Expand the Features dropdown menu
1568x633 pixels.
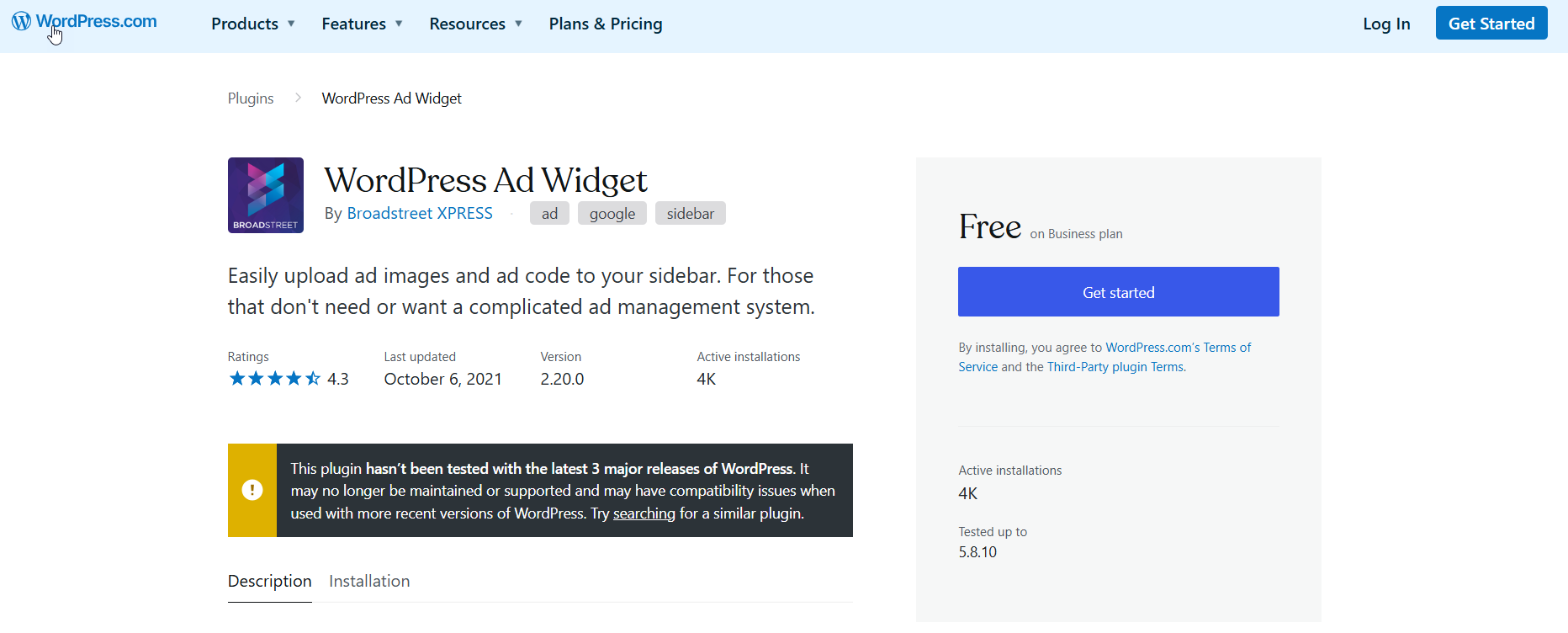point(362,24)
